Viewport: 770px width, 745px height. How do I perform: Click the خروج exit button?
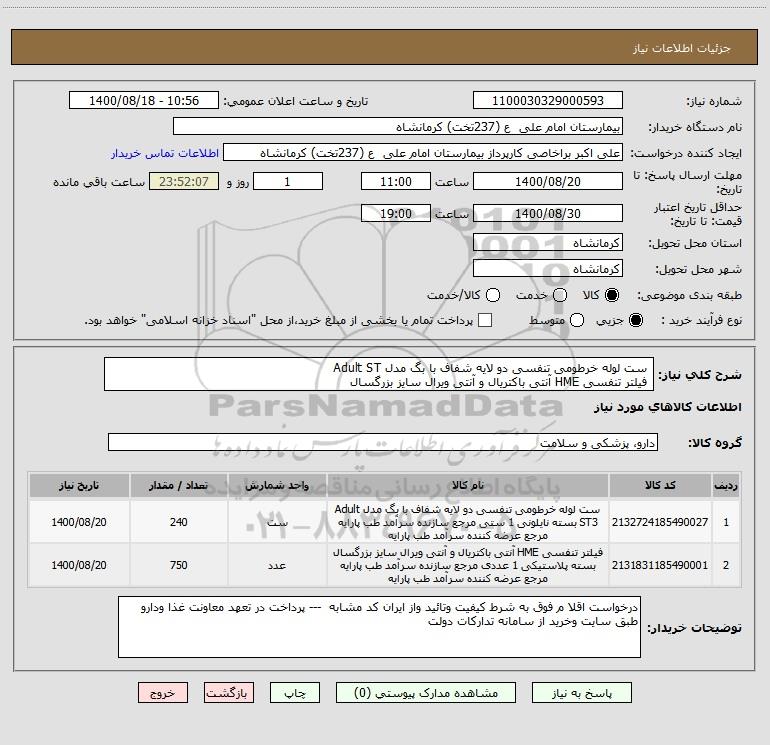163,693
